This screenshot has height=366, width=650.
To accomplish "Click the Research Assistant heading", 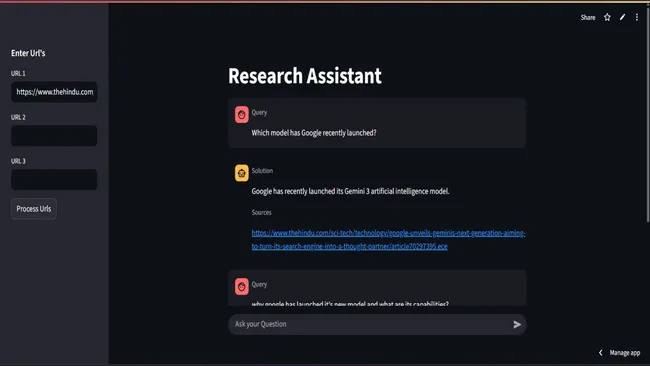I will coord(305,76).
